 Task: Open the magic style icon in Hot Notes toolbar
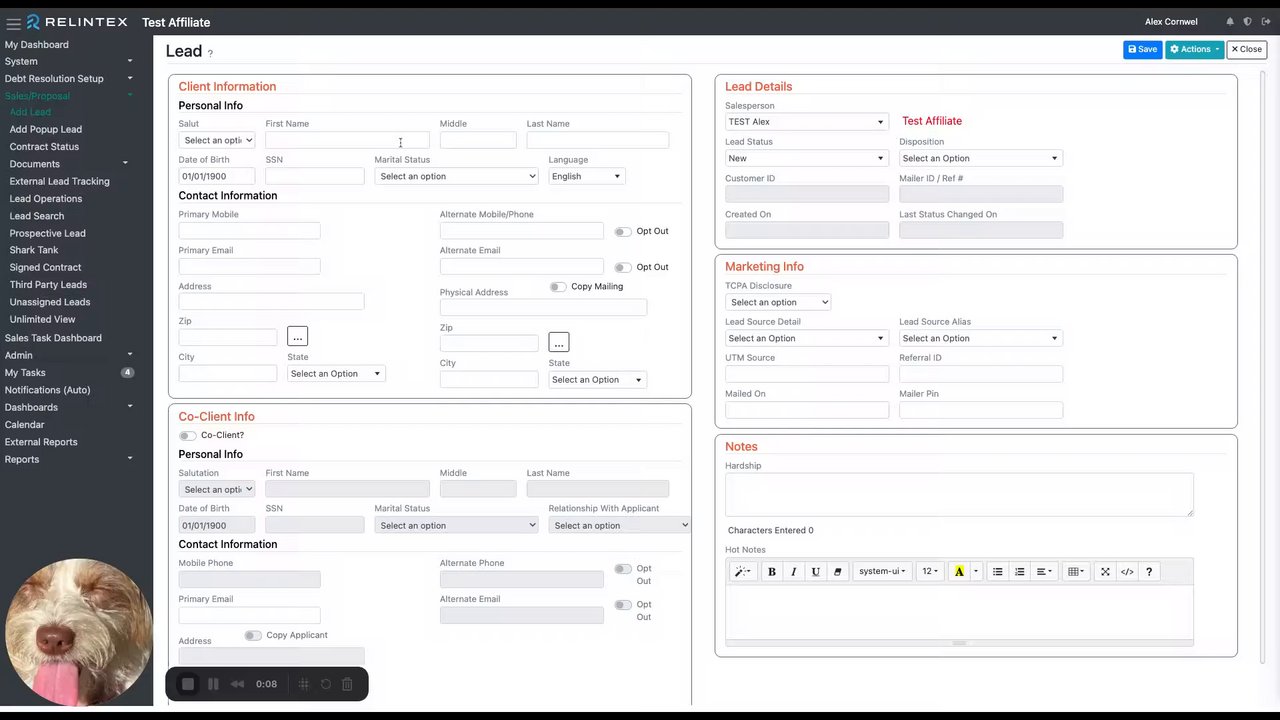(742, 572)
